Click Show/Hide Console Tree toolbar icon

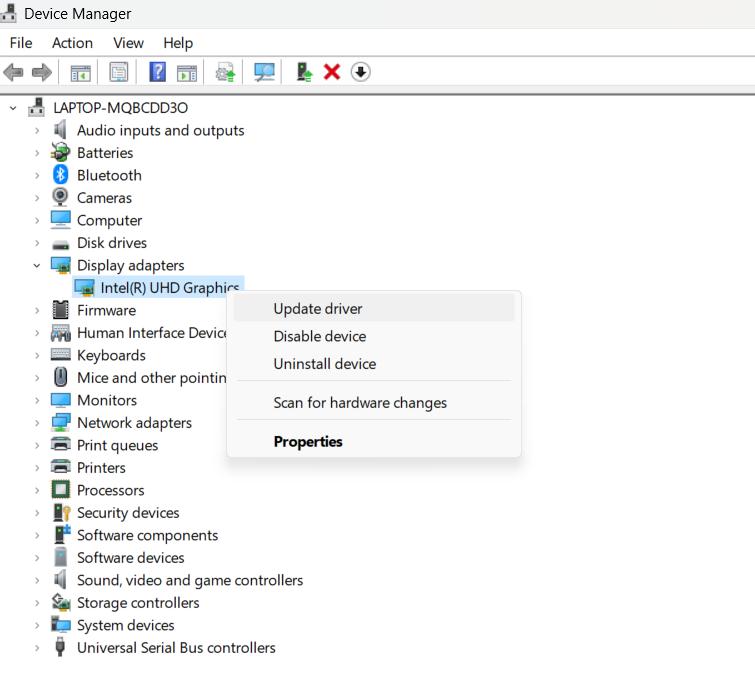(x=80, y=72)
